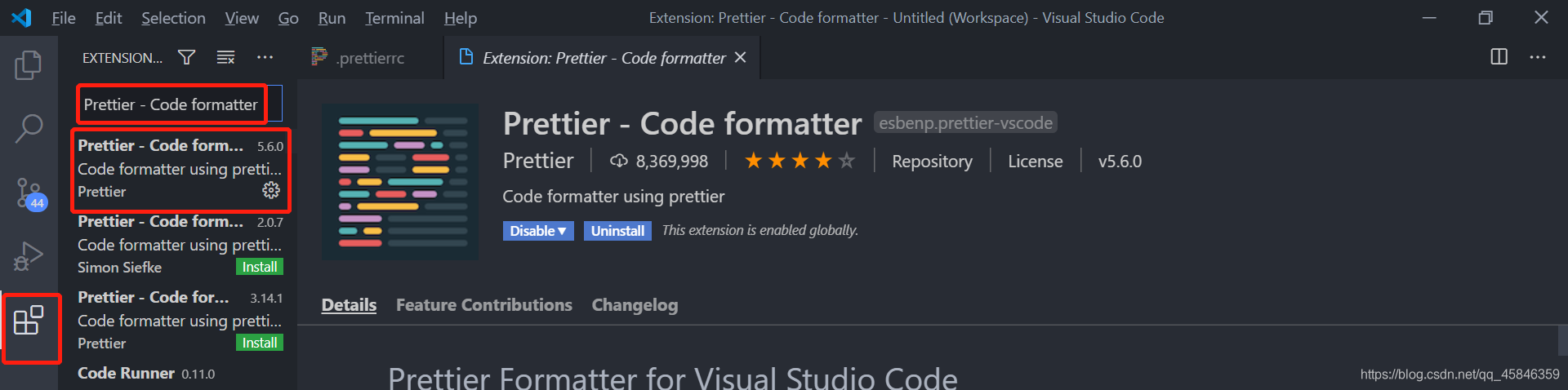The image size is (1568, 390).
Task: Click the Uninstall button
Action: tap(617, 231)
